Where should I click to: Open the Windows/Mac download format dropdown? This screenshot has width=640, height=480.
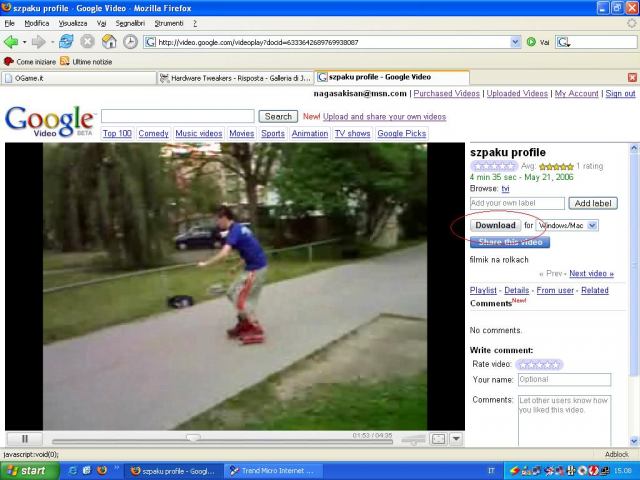point(567,225)
